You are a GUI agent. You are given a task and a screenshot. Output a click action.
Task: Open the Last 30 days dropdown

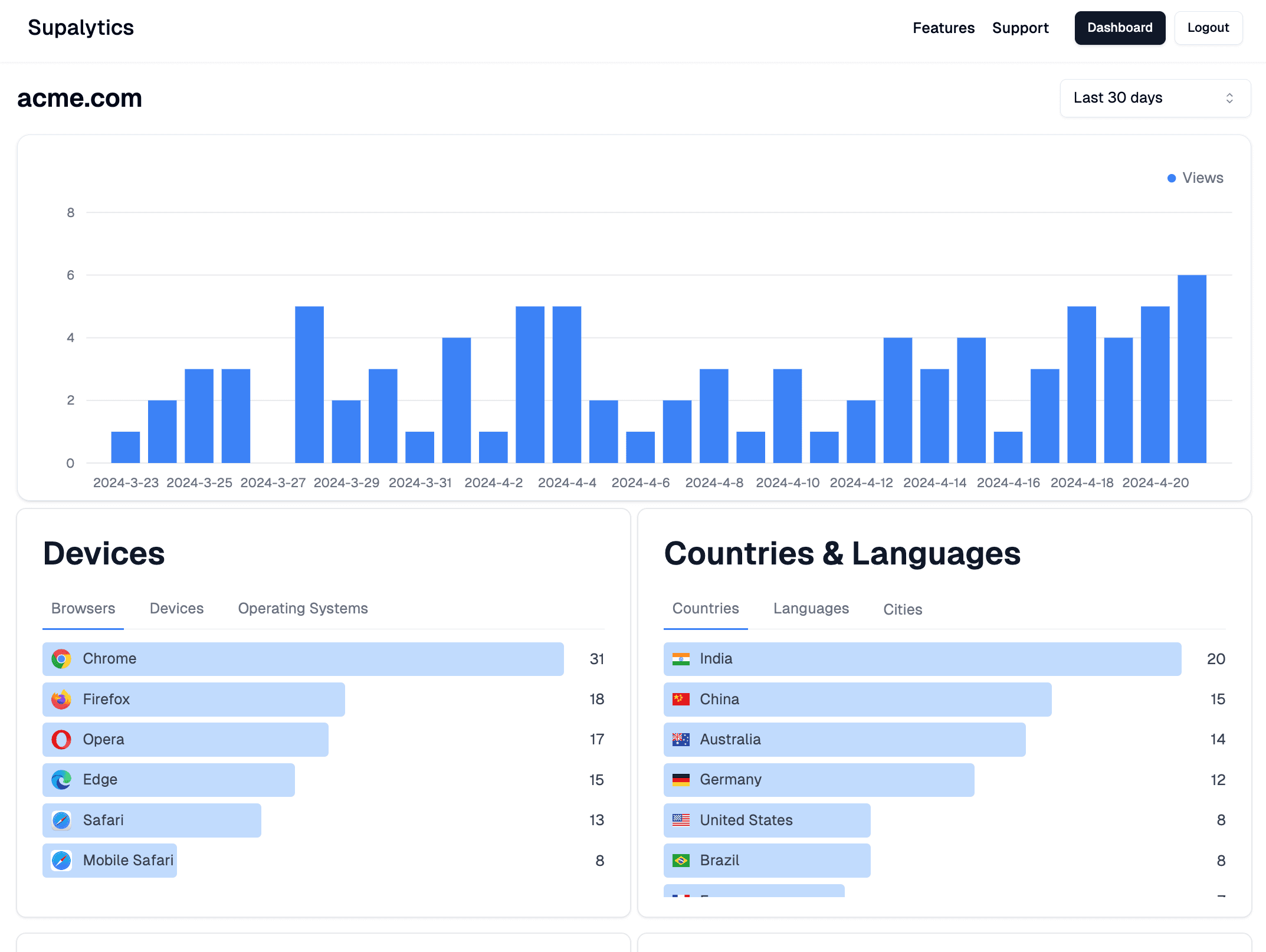coord(1155,98)
